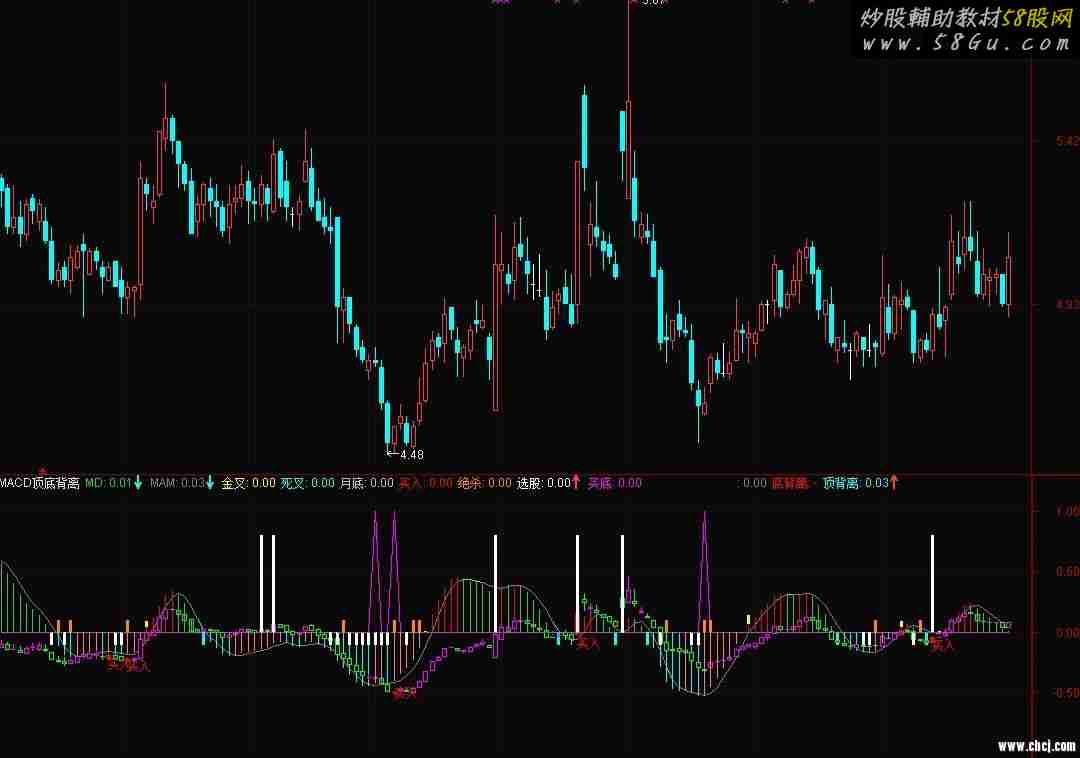Click the up arrow beside 选股 value

click(576, 483)
